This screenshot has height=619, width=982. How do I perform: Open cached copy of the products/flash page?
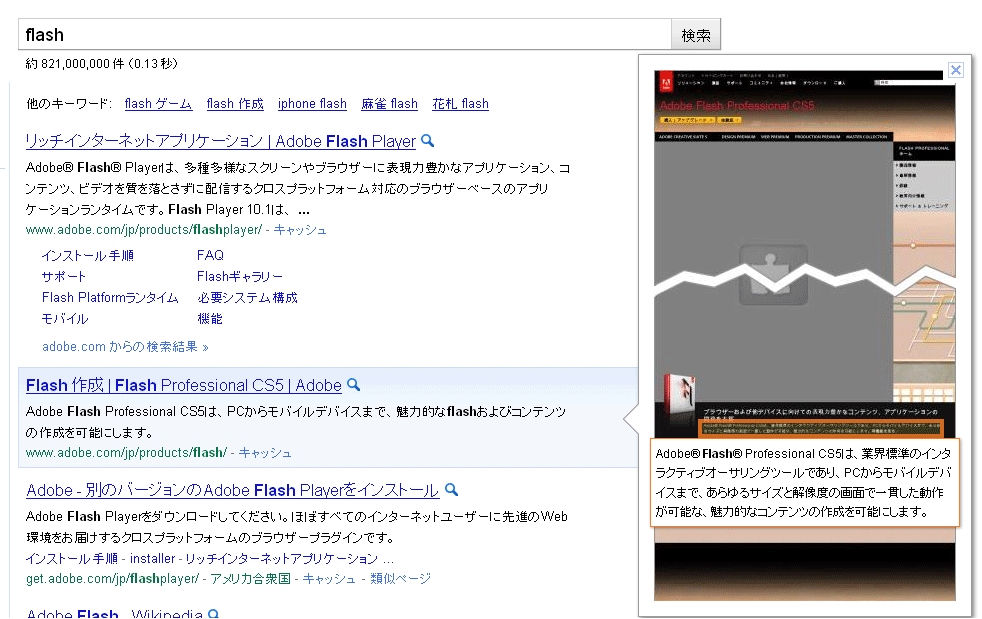pyautogui.click(x=265, y=452)
